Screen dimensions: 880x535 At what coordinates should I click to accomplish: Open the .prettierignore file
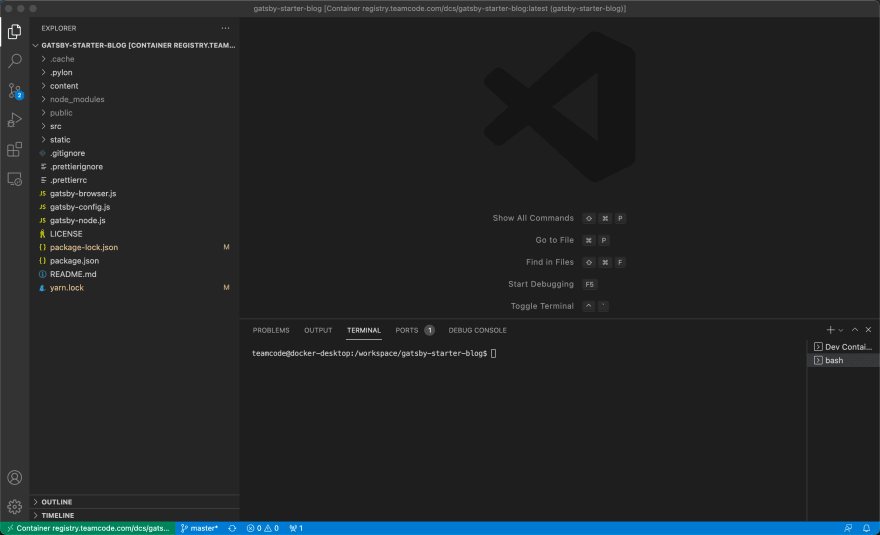pos(135,167)
